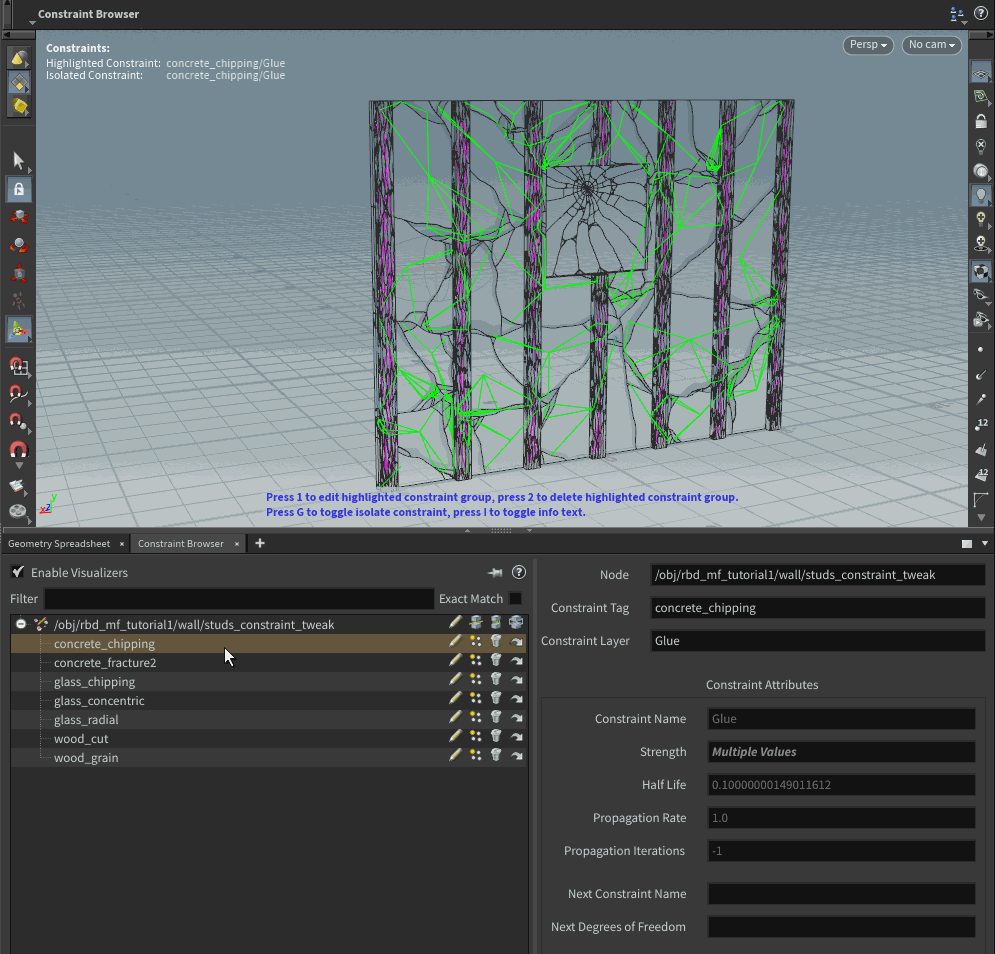Image resolution: width=995 pixels, height=954 pixels.
Task: Toggle the secure selection lock icon
Action: click(19, 189)
